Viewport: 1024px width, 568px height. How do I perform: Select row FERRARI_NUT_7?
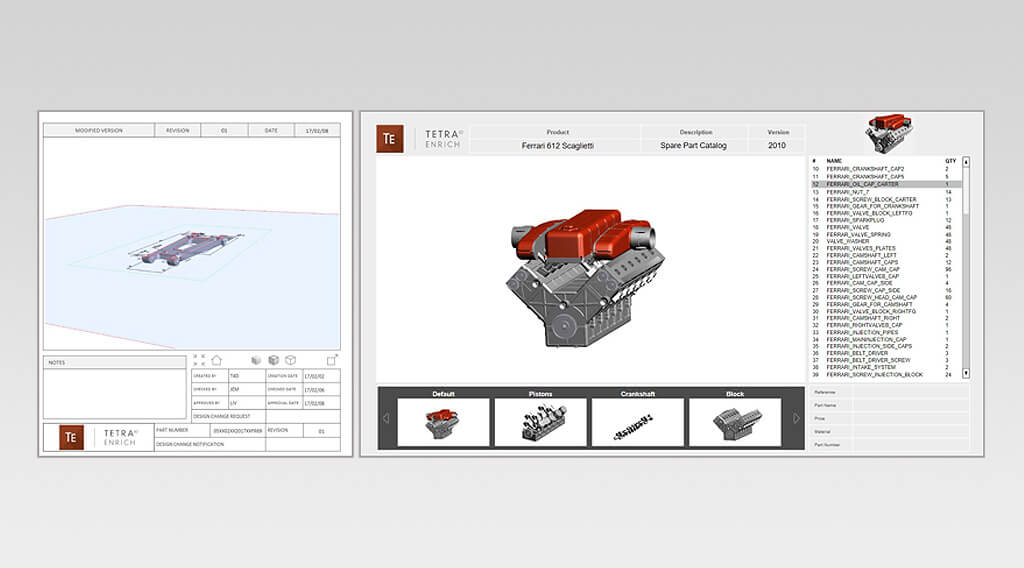pos(886,193)
